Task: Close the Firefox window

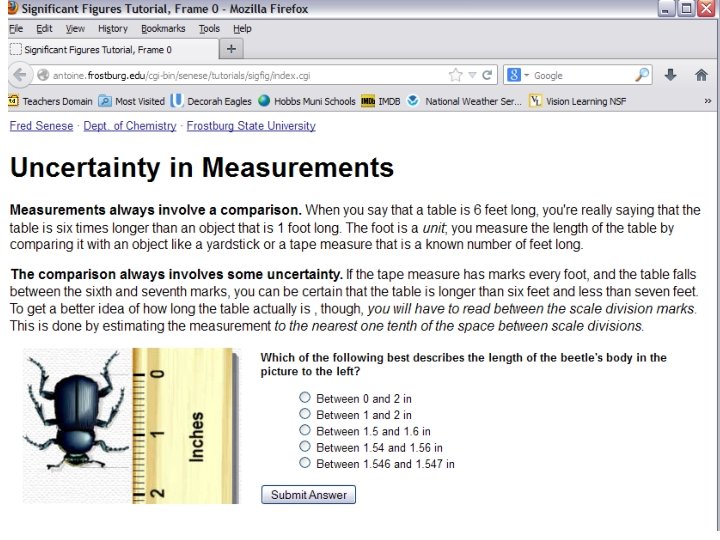Action: 706,8
